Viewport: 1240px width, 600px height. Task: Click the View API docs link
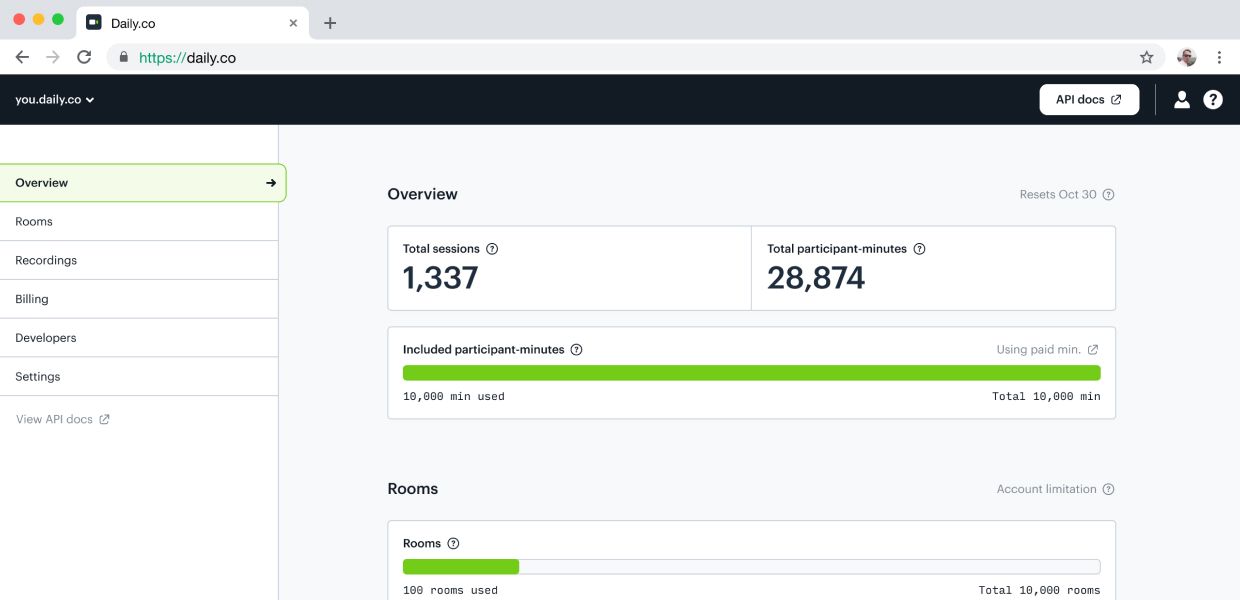click(x=55, y=418)
